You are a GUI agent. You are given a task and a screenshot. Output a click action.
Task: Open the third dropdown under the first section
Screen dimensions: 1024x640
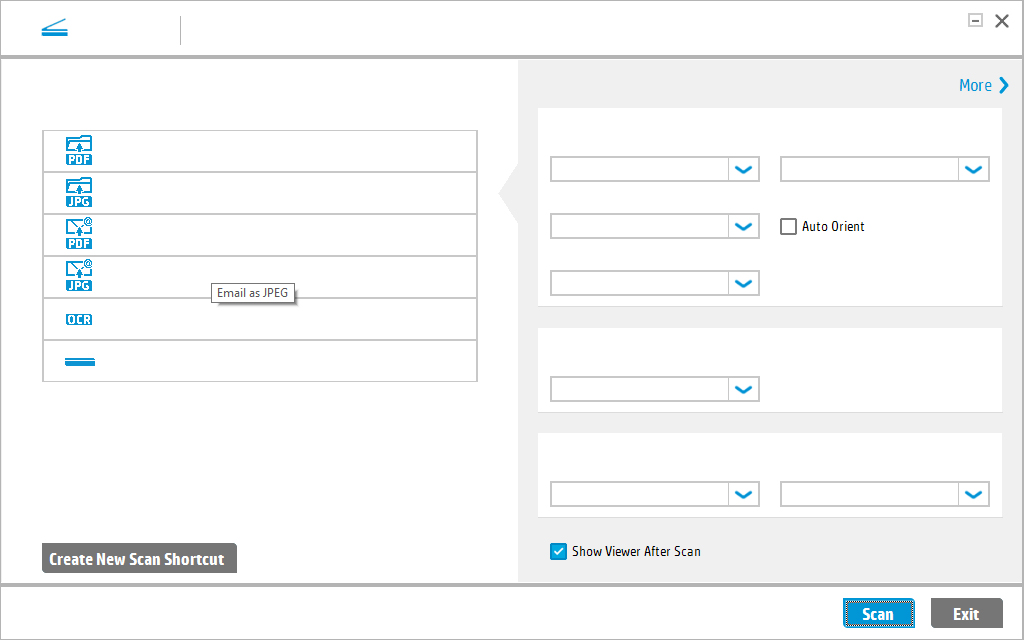pyautogui.click(x=654, y=283)
